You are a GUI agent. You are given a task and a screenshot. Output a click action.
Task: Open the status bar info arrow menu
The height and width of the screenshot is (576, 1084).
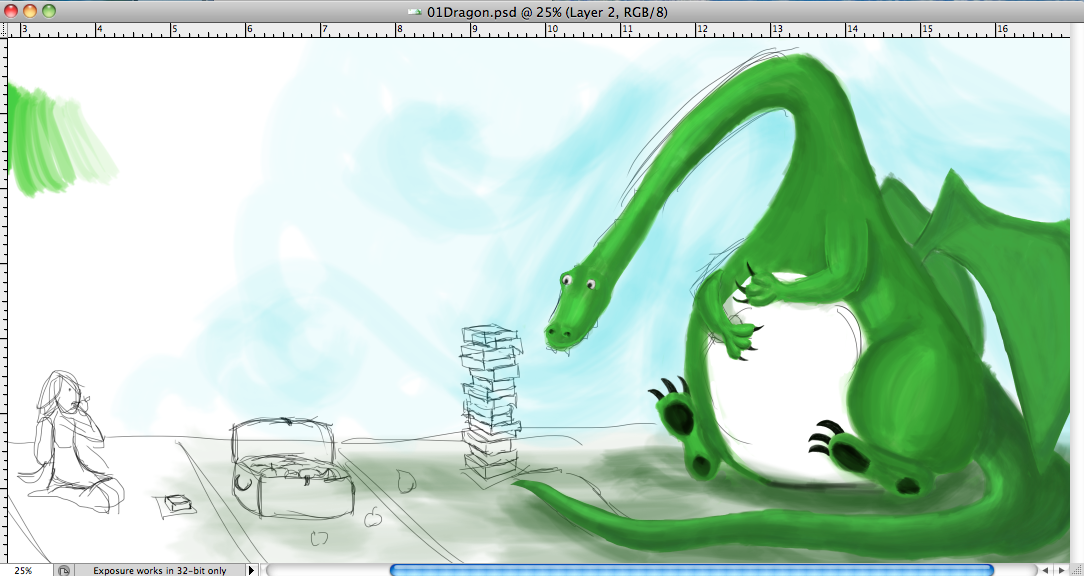tap(251, 570)
